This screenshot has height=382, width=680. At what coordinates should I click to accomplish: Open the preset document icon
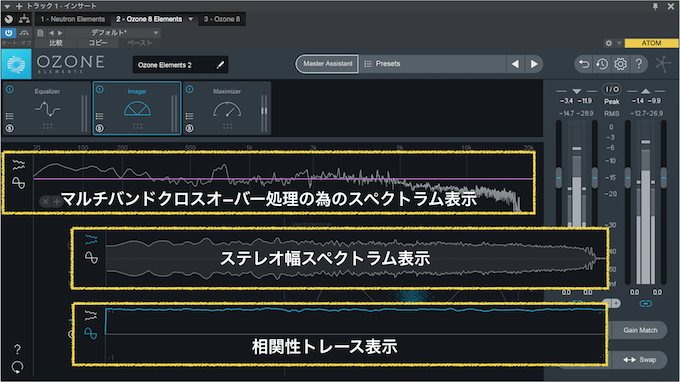(40, 33)
